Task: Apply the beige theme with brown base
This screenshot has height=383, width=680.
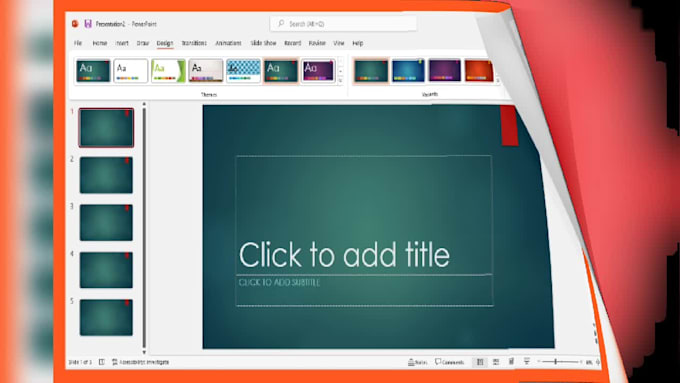Action: 206,71
